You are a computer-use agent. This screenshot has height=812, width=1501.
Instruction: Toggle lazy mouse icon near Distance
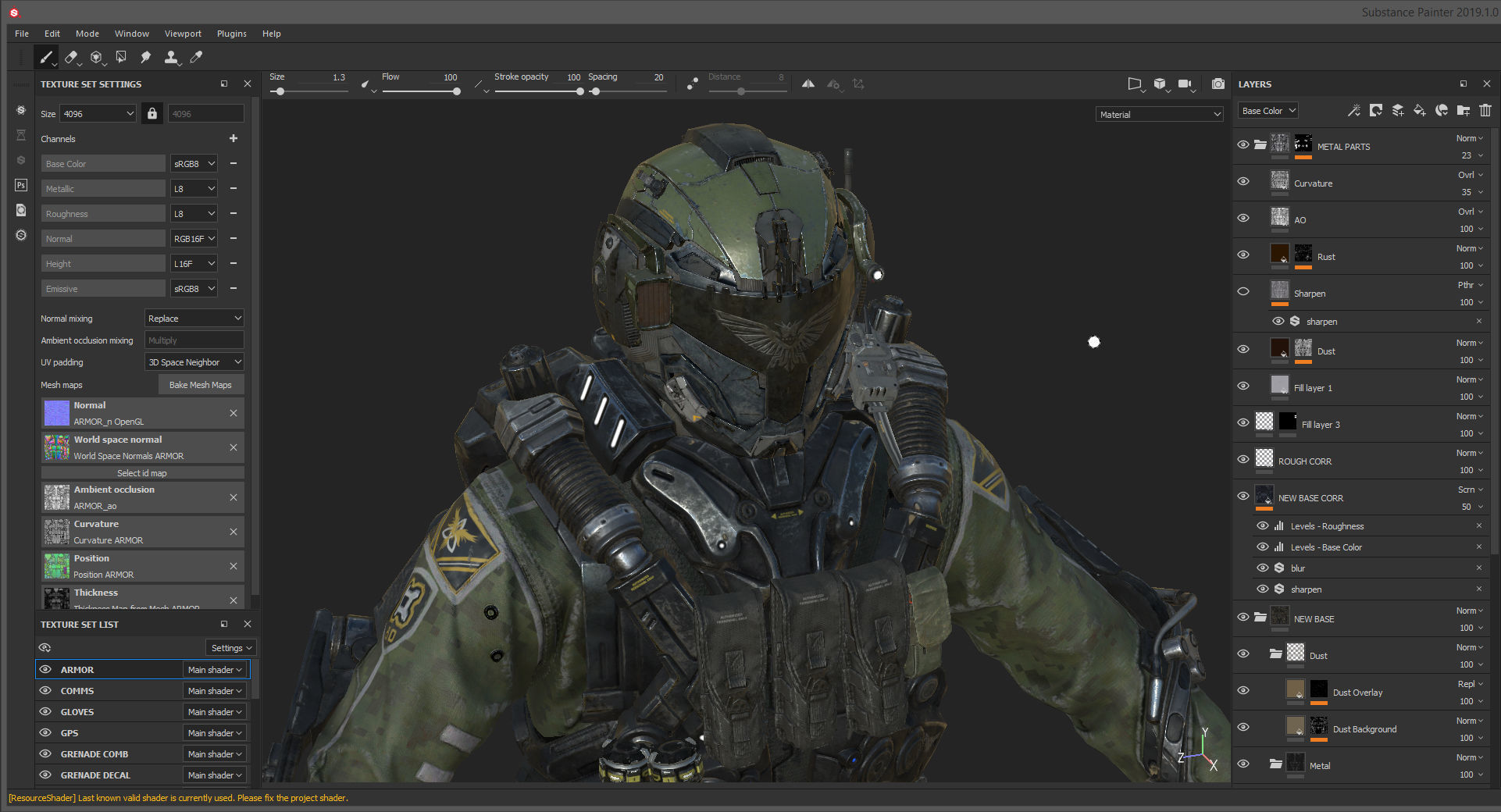693,84
